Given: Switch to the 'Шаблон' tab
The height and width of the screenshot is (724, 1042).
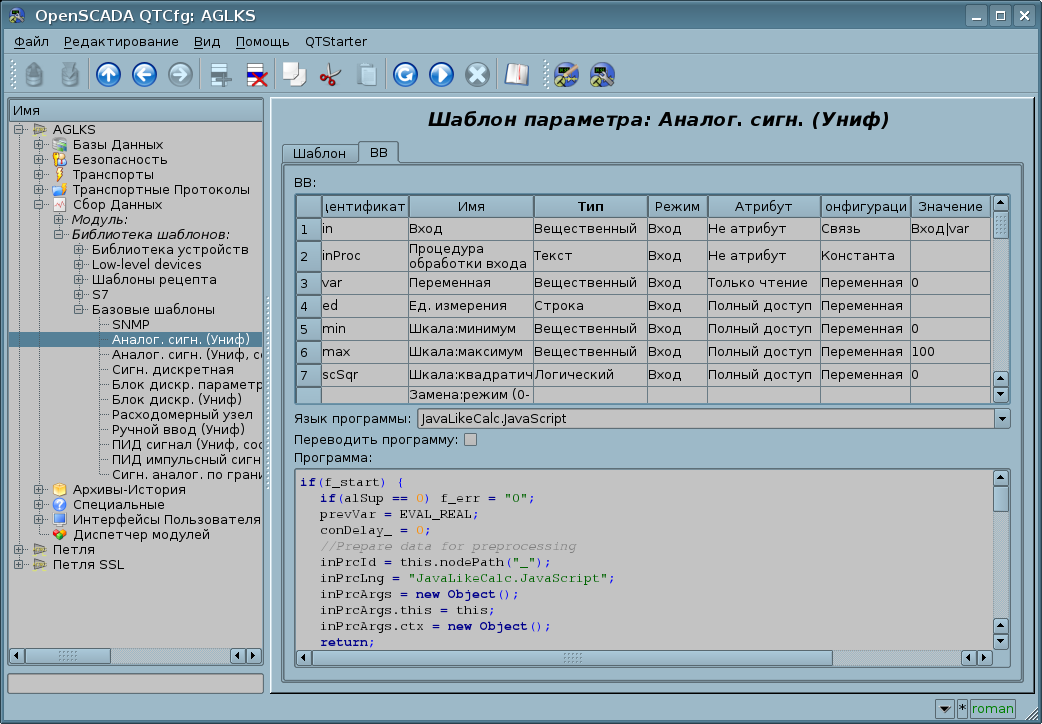Looking at the screenshot, I should click(319, 153).
